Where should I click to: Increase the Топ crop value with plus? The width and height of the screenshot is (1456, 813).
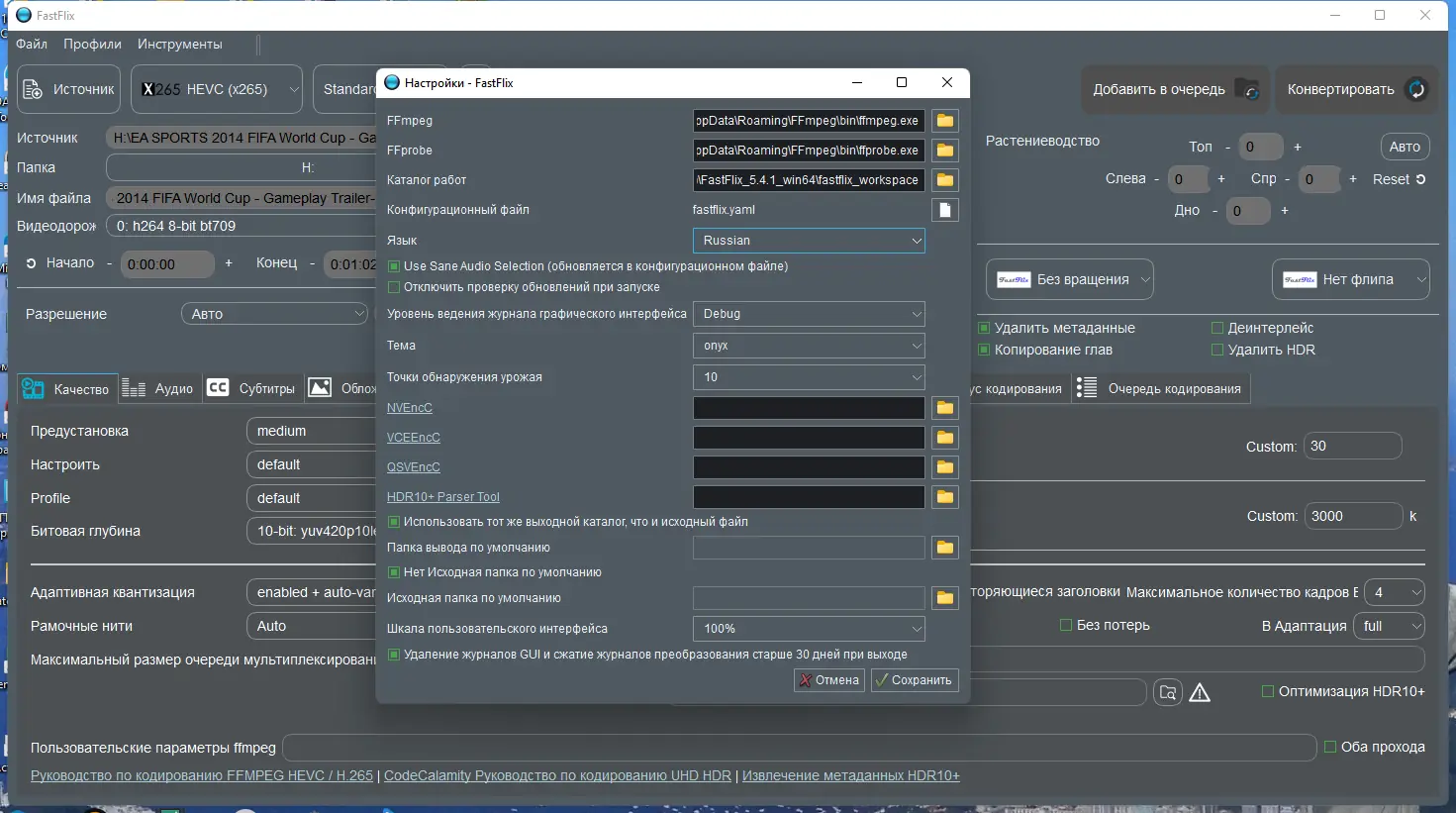(1298, 148)
